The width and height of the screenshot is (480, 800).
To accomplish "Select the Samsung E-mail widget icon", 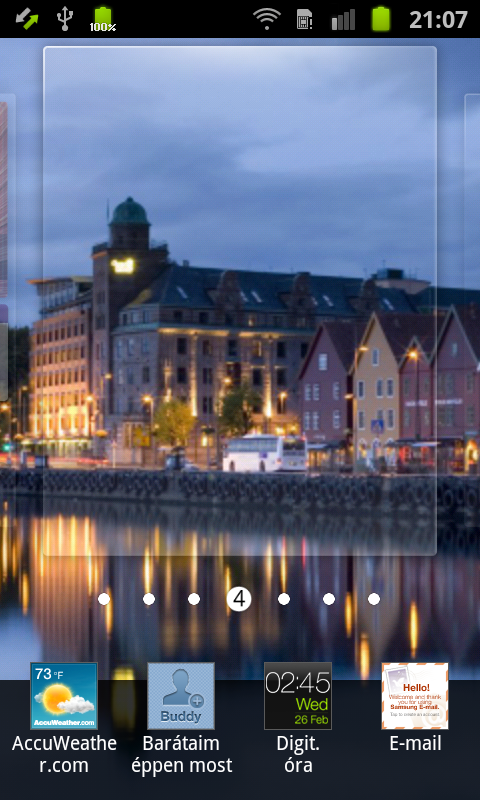I will pos(415,695).
